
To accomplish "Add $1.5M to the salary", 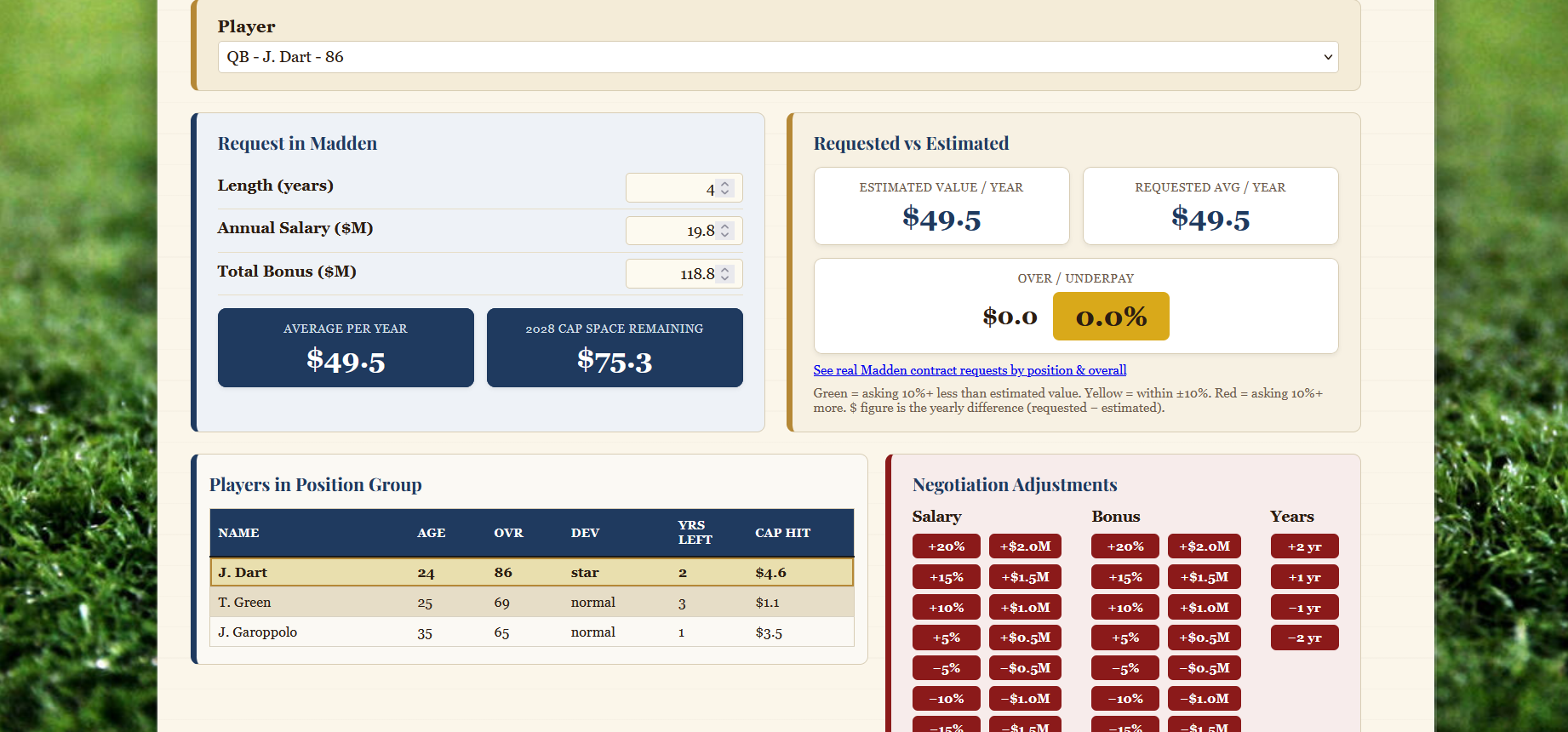I will (1025, 577).
